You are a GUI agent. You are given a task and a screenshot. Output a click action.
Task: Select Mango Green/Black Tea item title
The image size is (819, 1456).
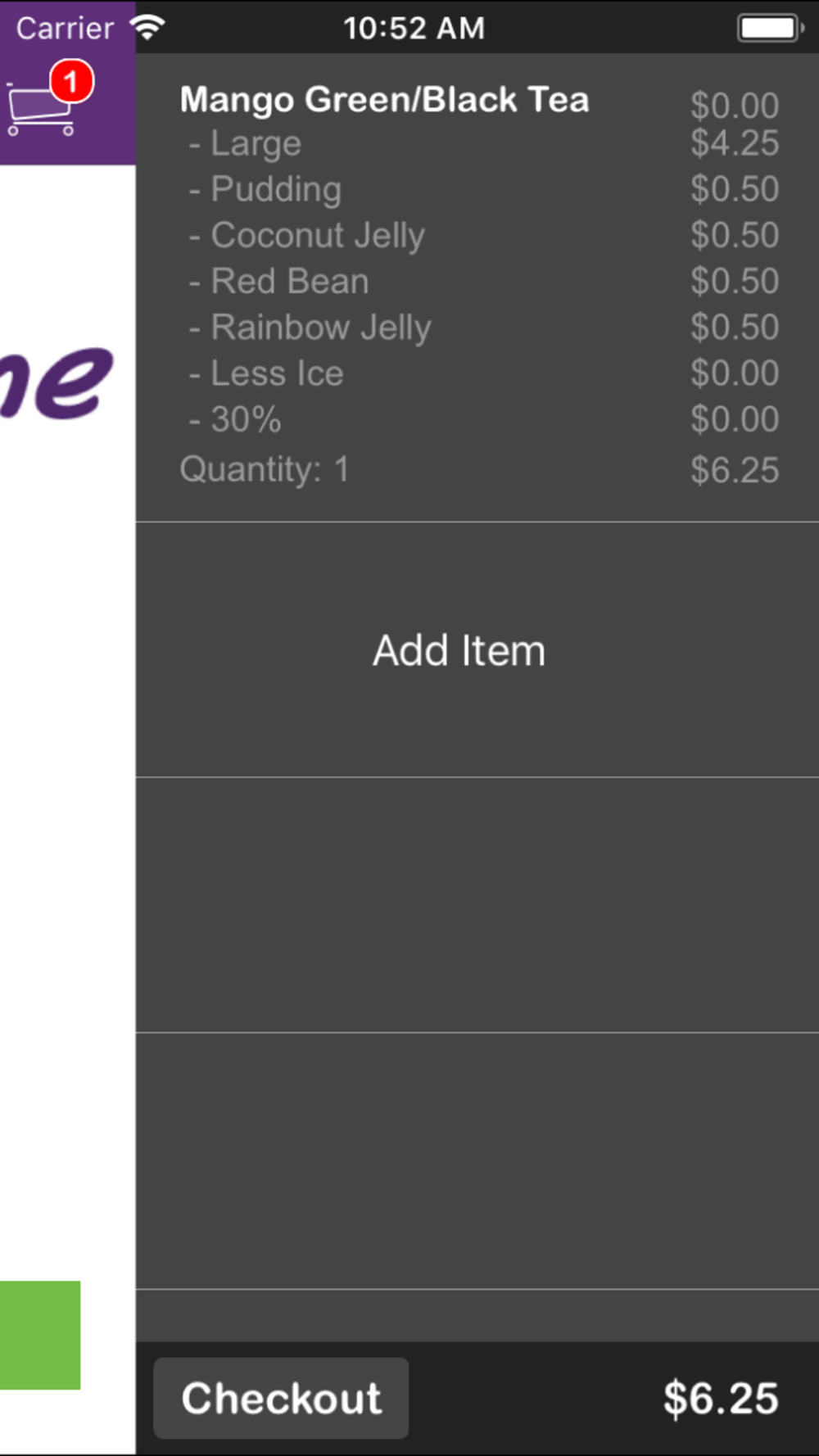[x=384, y=100]
